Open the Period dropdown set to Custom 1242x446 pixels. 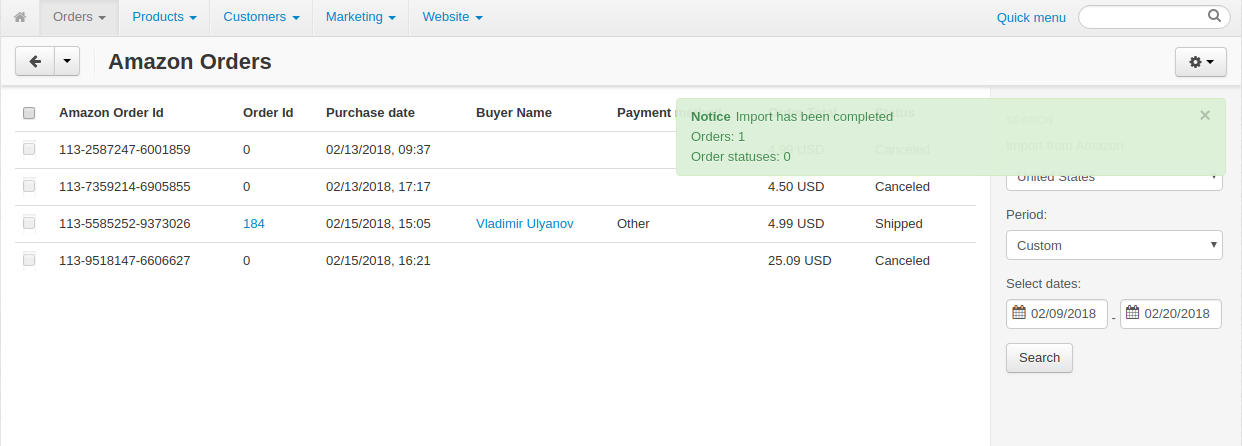(x=1114, y=245)
